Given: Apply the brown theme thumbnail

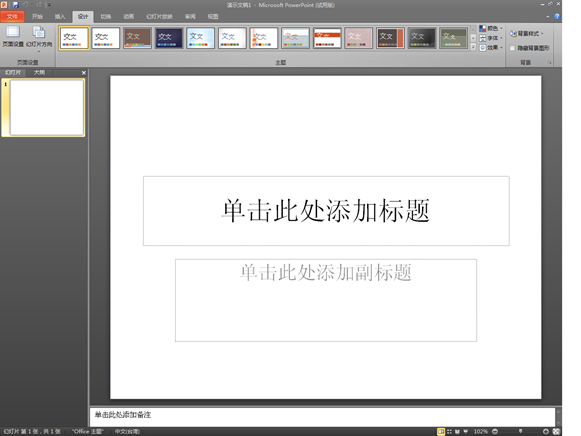Looking at the screenshot, I should pos(137,38).
